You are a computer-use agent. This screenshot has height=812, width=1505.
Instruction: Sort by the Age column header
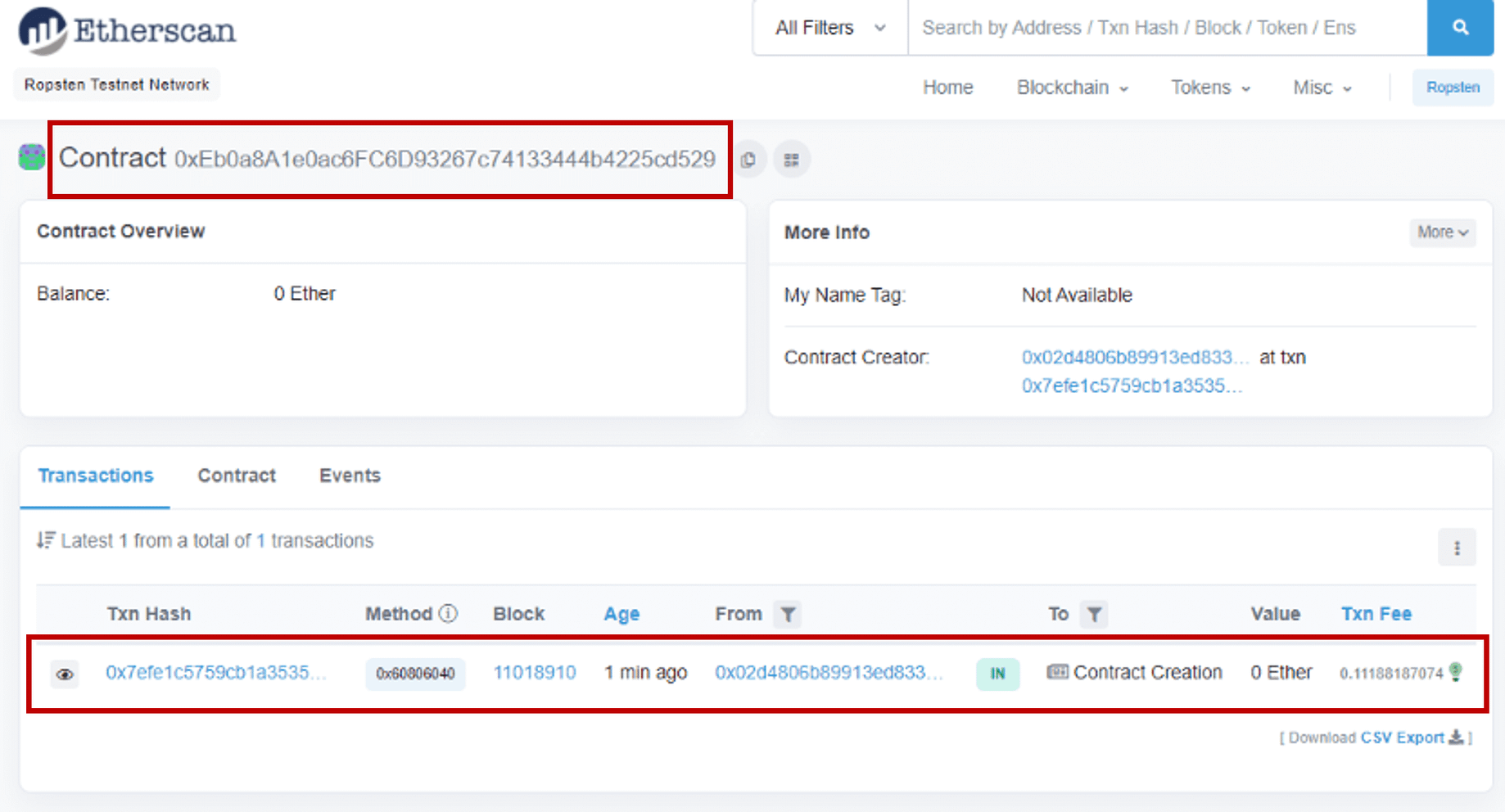621,614
